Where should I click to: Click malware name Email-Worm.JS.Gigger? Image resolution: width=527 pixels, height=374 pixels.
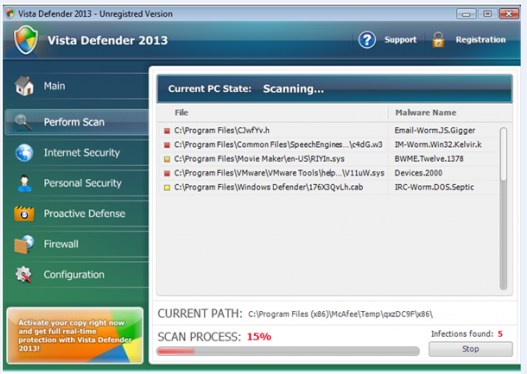(435, 130)
